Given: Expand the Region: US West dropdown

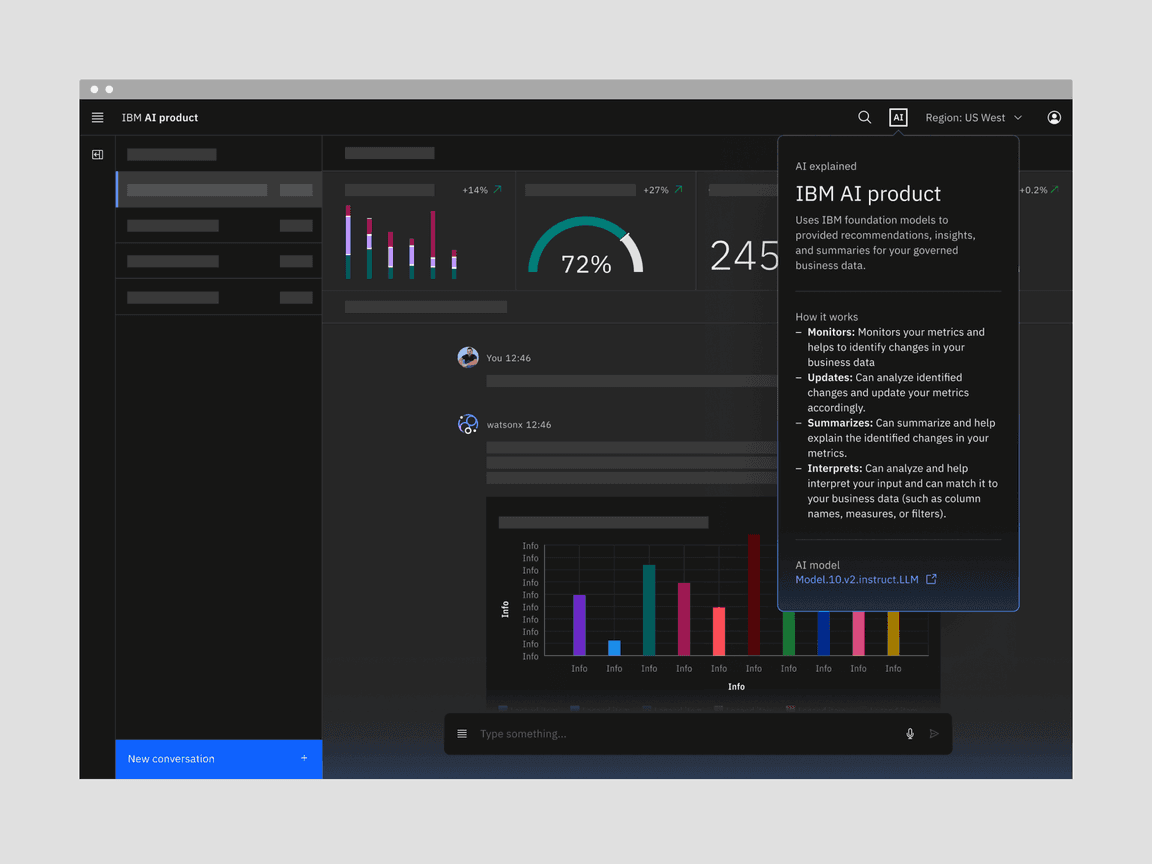Looking at the screenshot, I should pyautogui.click(x=972, y=117).
